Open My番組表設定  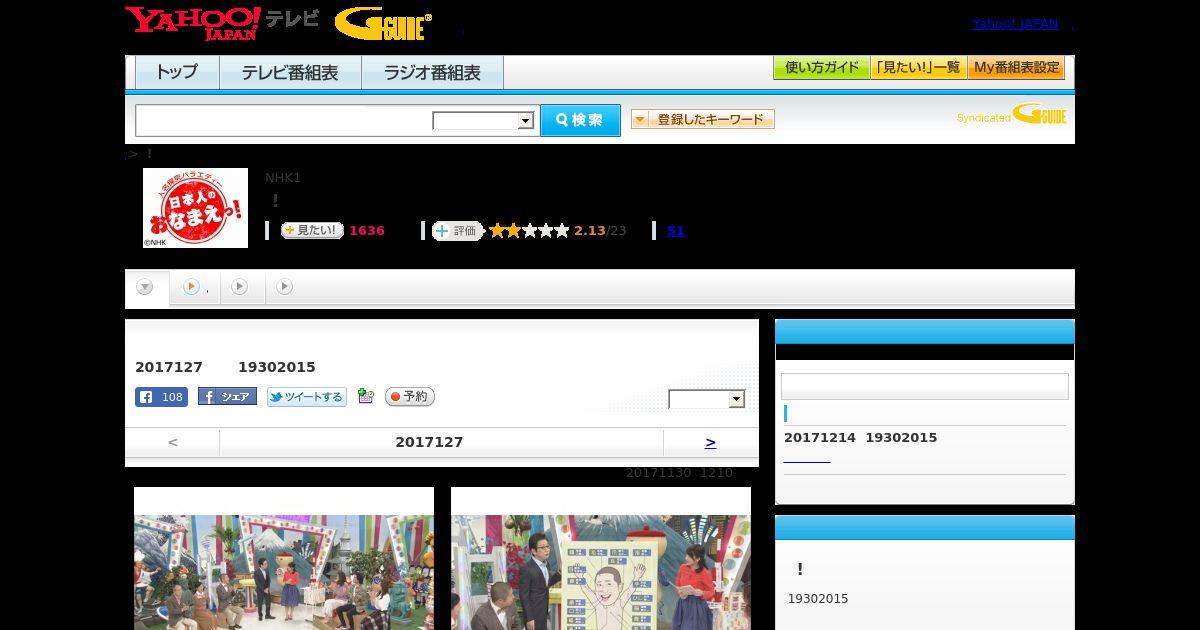[x=1016, y=68]
